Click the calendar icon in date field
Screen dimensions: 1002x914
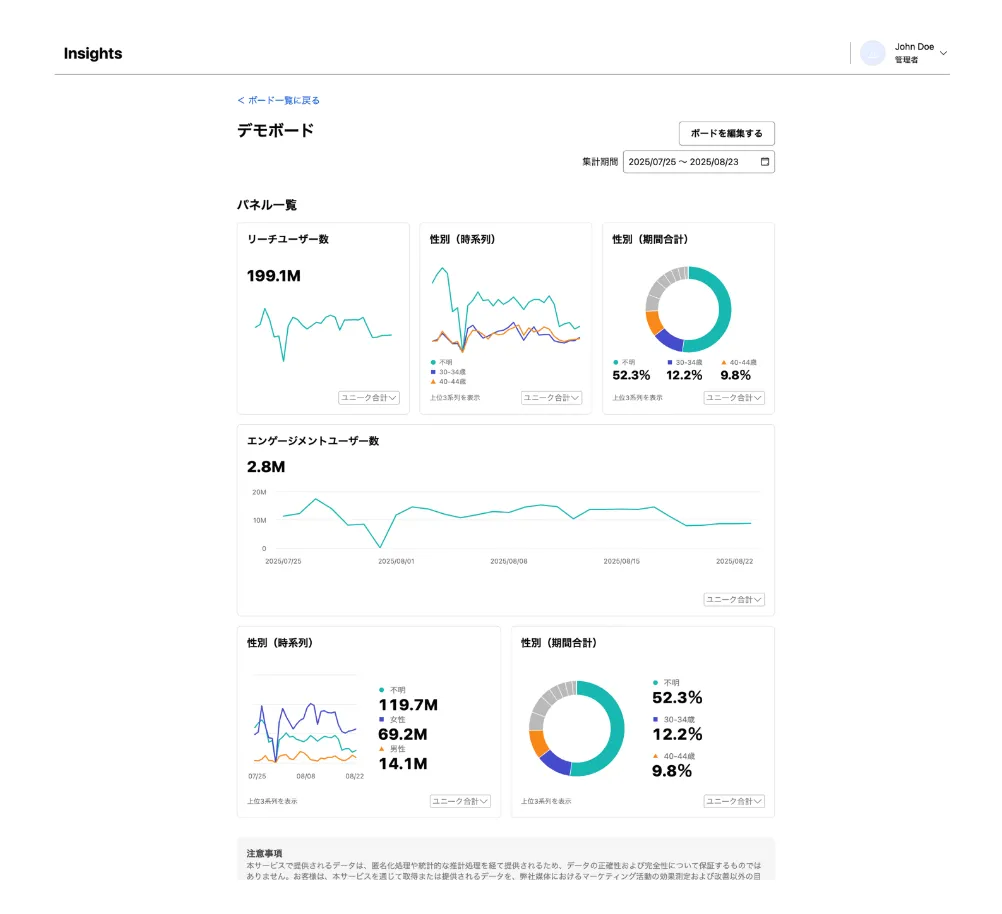765,162
